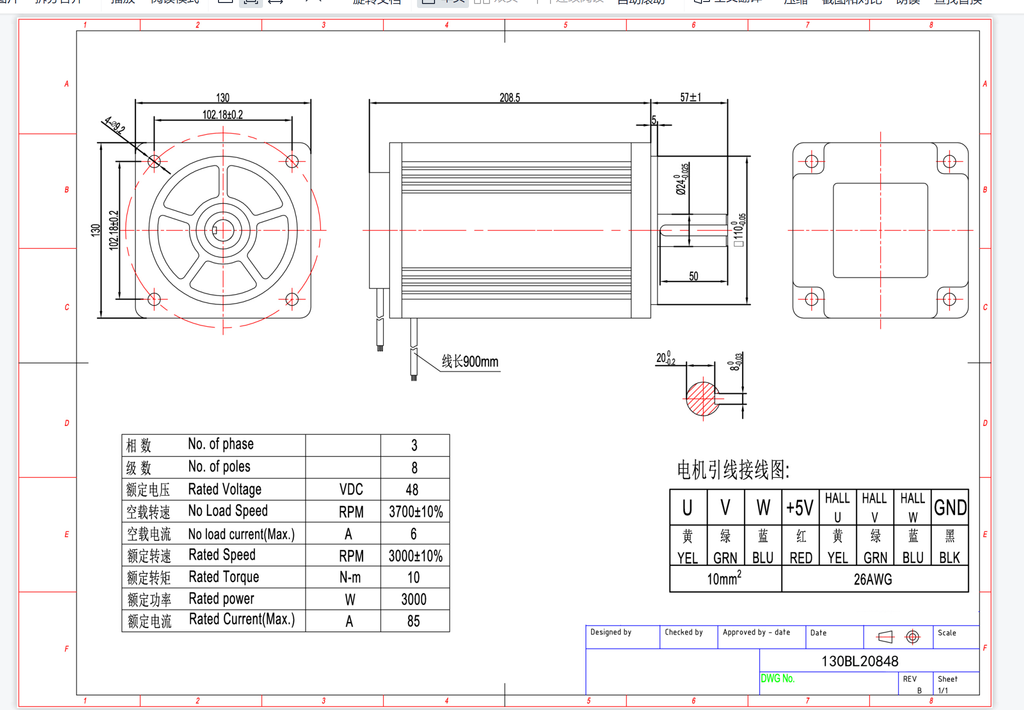Viewport: 1024px width, 710px height.
Task: Click the model number 130BL20848
Action: coord(859,661)
